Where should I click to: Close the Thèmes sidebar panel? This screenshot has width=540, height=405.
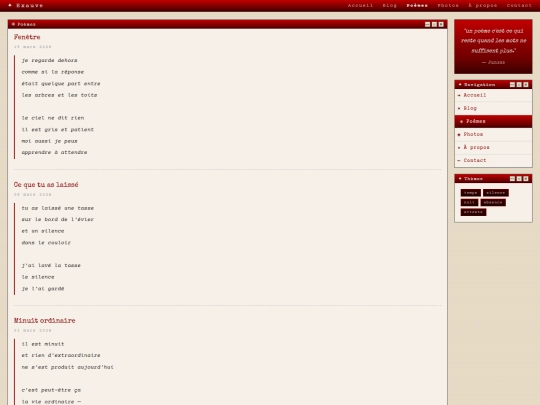(526, 179)
